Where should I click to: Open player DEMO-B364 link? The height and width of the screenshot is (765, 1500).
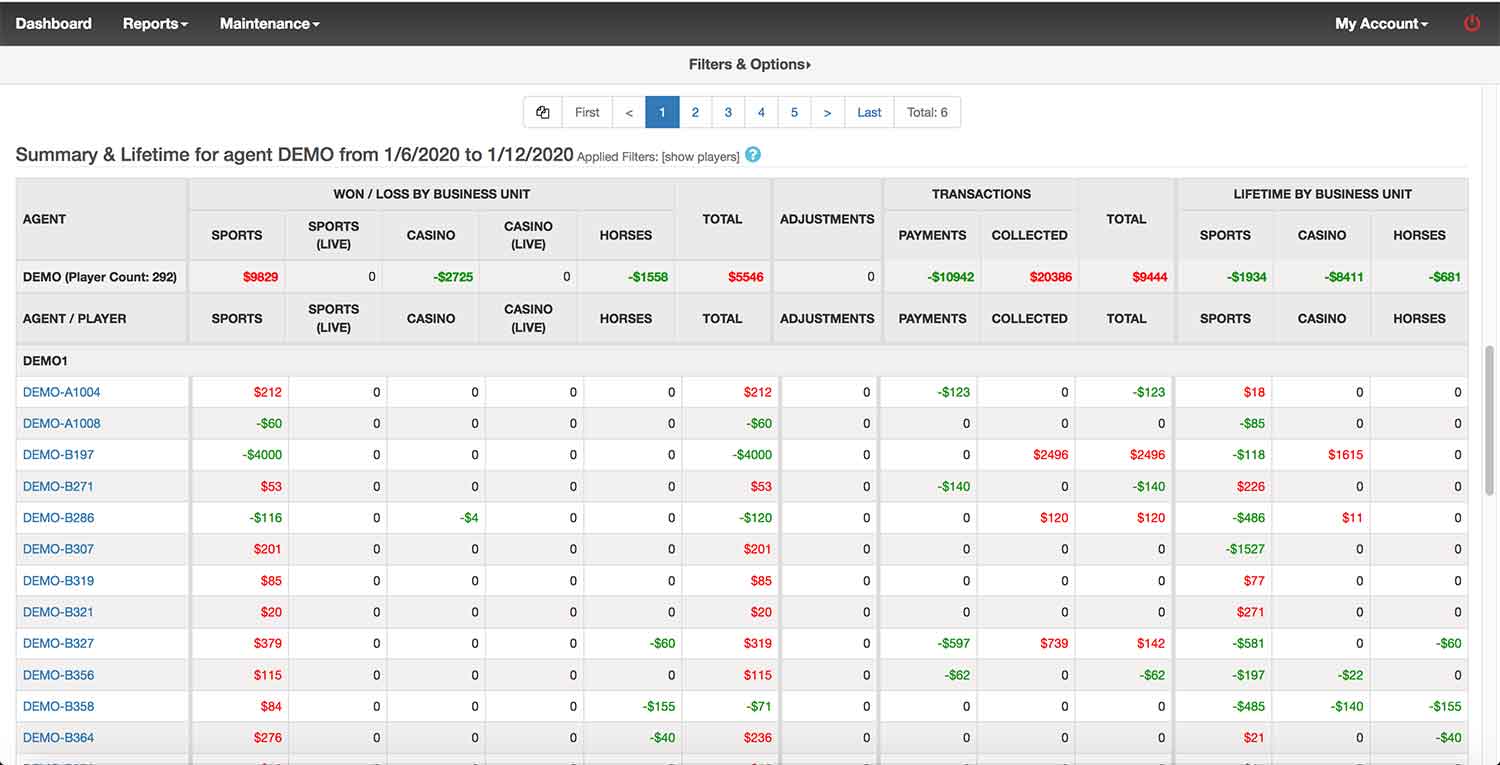tap(58, 737)
